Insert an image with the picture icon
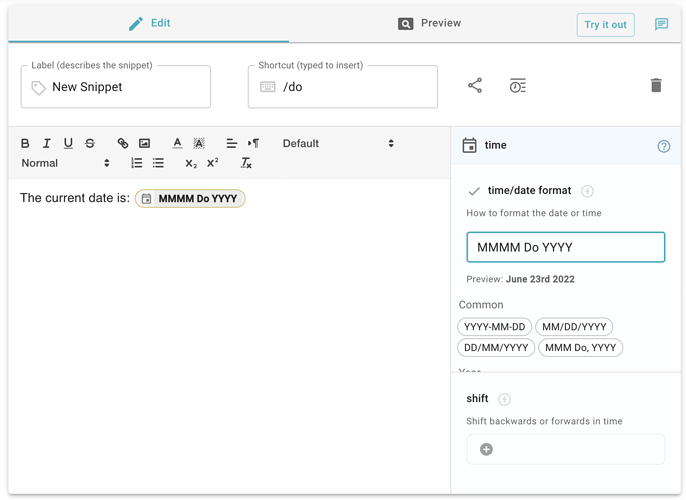The image size is (686, 500). 144,143
